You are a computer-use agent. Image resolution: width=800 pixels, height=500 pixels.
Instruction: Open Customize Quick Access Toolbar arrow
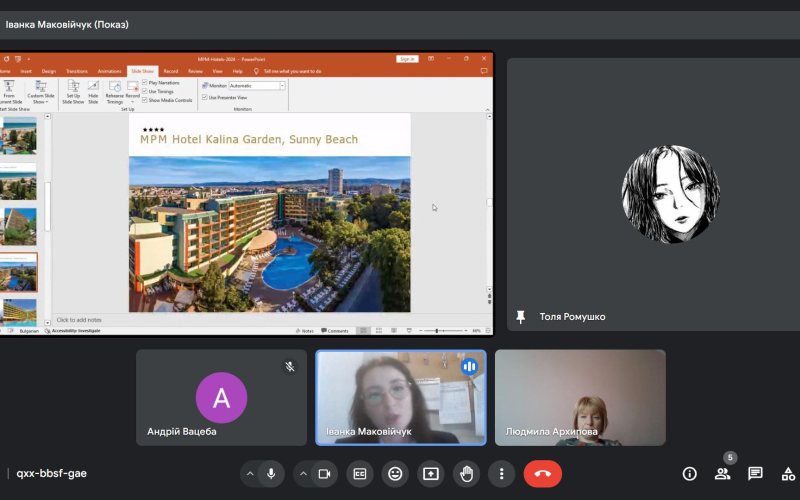pyautogui.click(x=29, y=59)
